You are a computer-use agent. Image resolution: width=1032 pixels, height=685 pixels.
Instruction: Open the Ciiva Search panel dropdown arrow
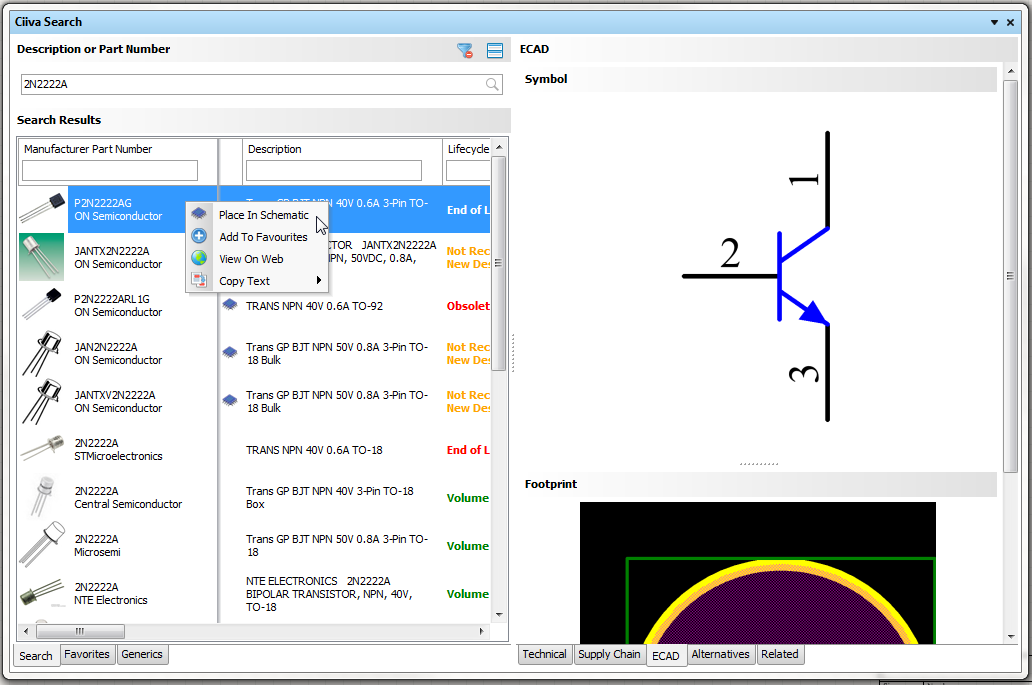click(993, 21)
